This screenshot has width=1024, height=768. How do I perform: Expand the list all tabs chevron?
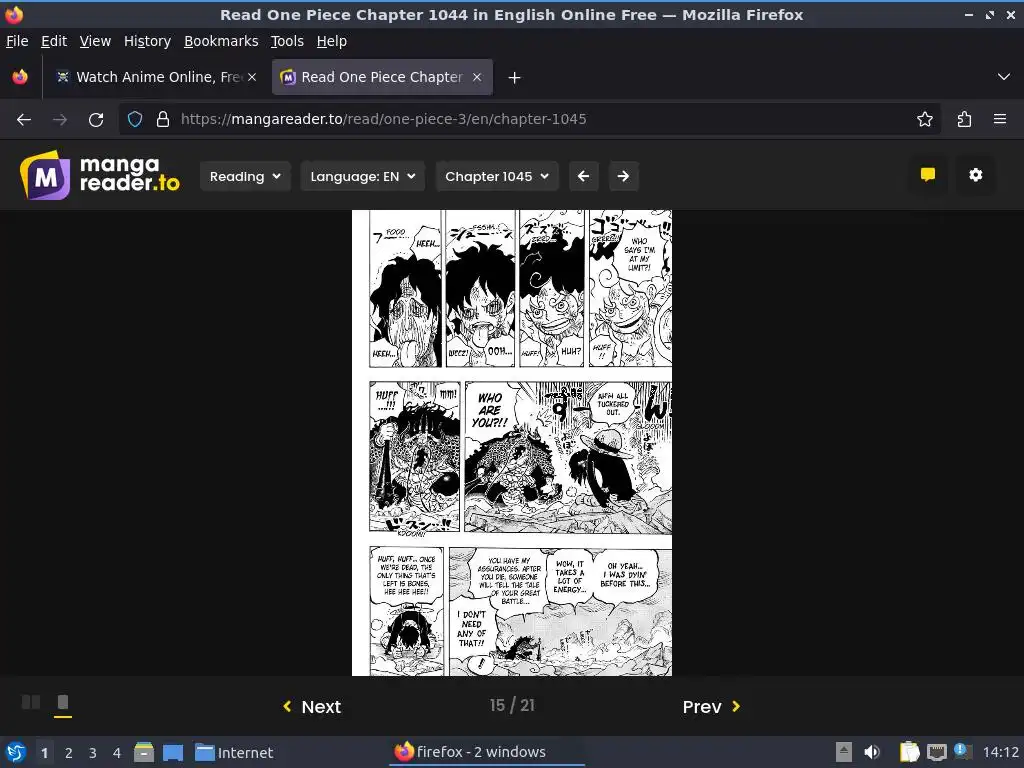point(1004,77)
